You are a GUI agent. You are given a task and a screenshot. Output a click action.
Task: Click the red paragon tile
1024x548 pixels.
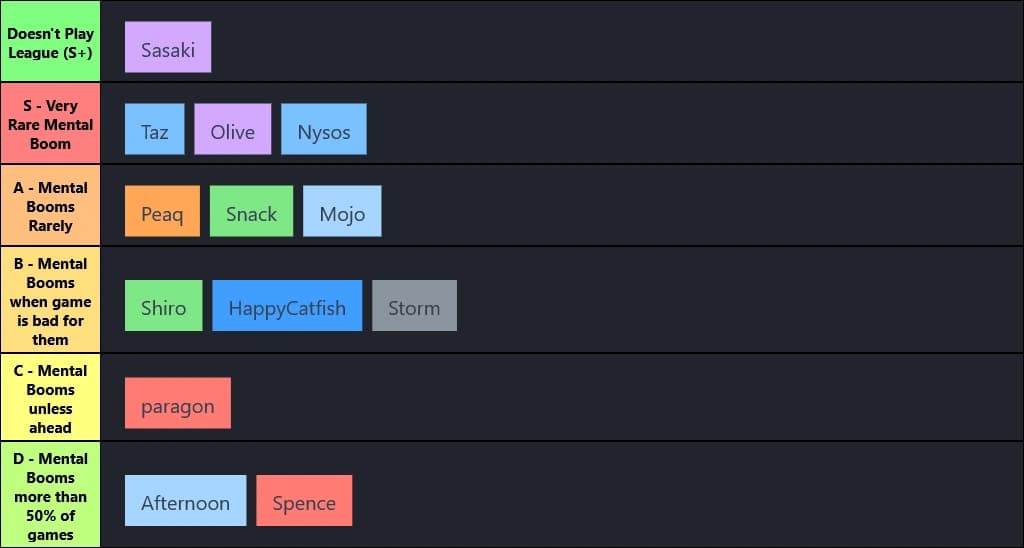click(x=178, y=403)
